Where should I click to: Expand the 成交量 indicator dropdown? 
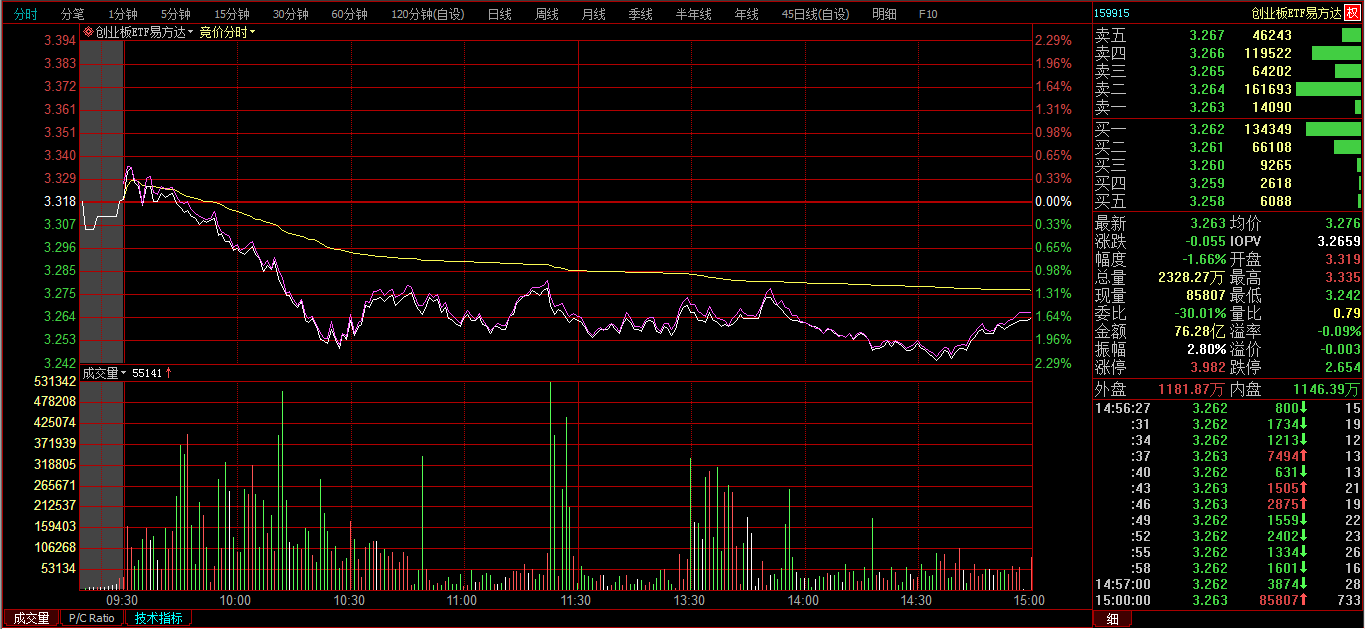pos(100,373)
